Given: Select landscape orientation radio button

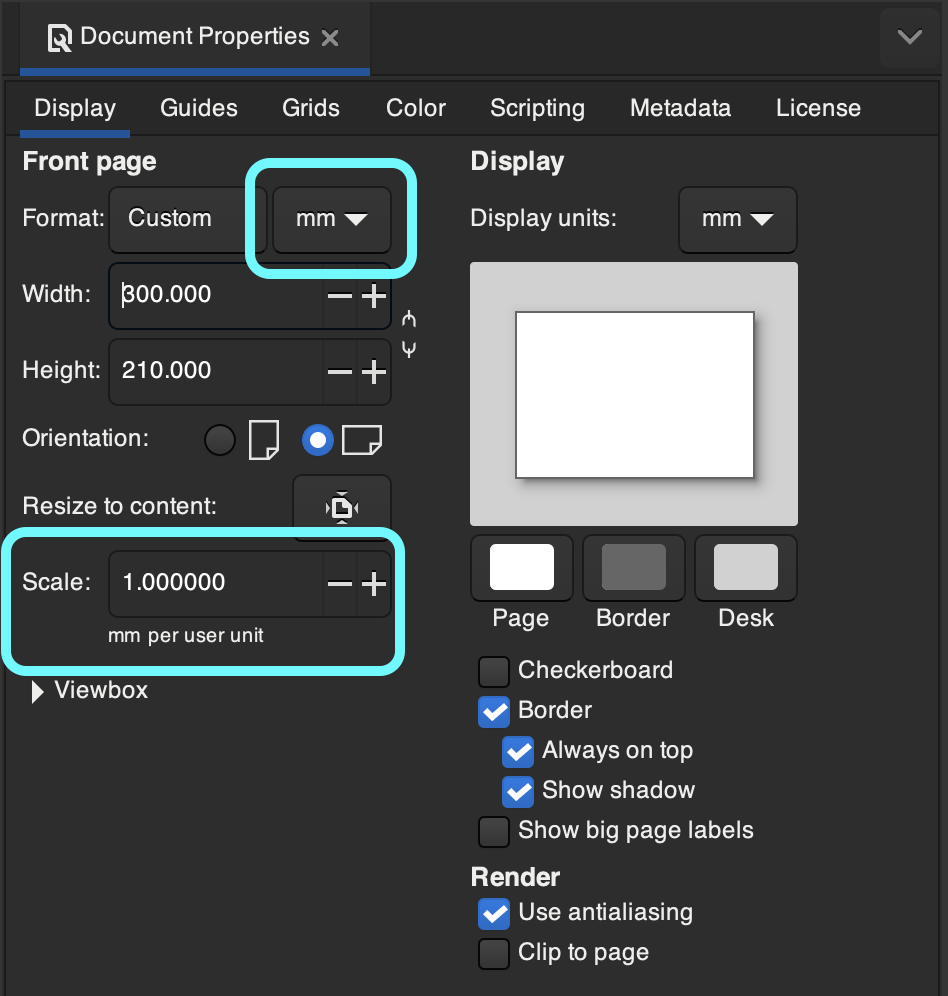Looking at the screenshot, I should pyautogui.click(x=318, y=440).
